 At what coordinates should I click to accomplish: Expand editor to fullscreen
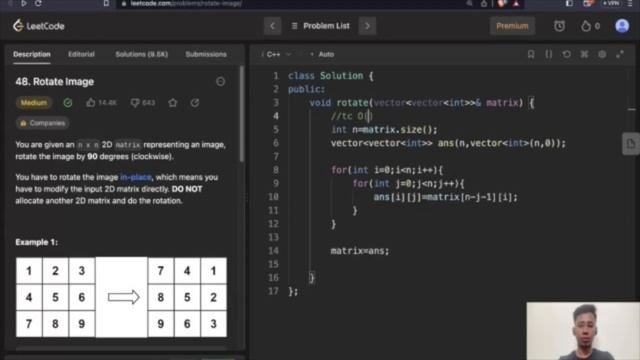click(x=620, y=54)
